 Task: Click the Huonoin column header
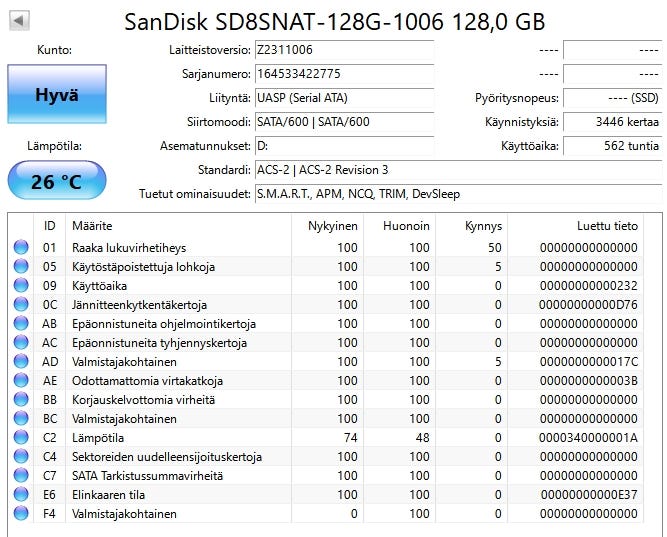coord(400,226)
